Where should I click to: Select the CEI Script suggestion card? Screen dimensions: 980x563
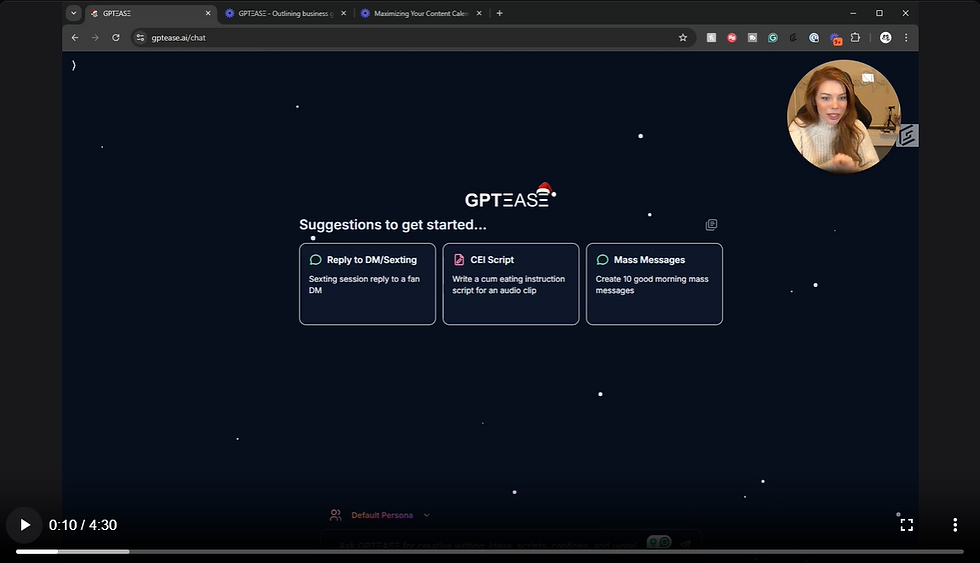tap(511, 284)
